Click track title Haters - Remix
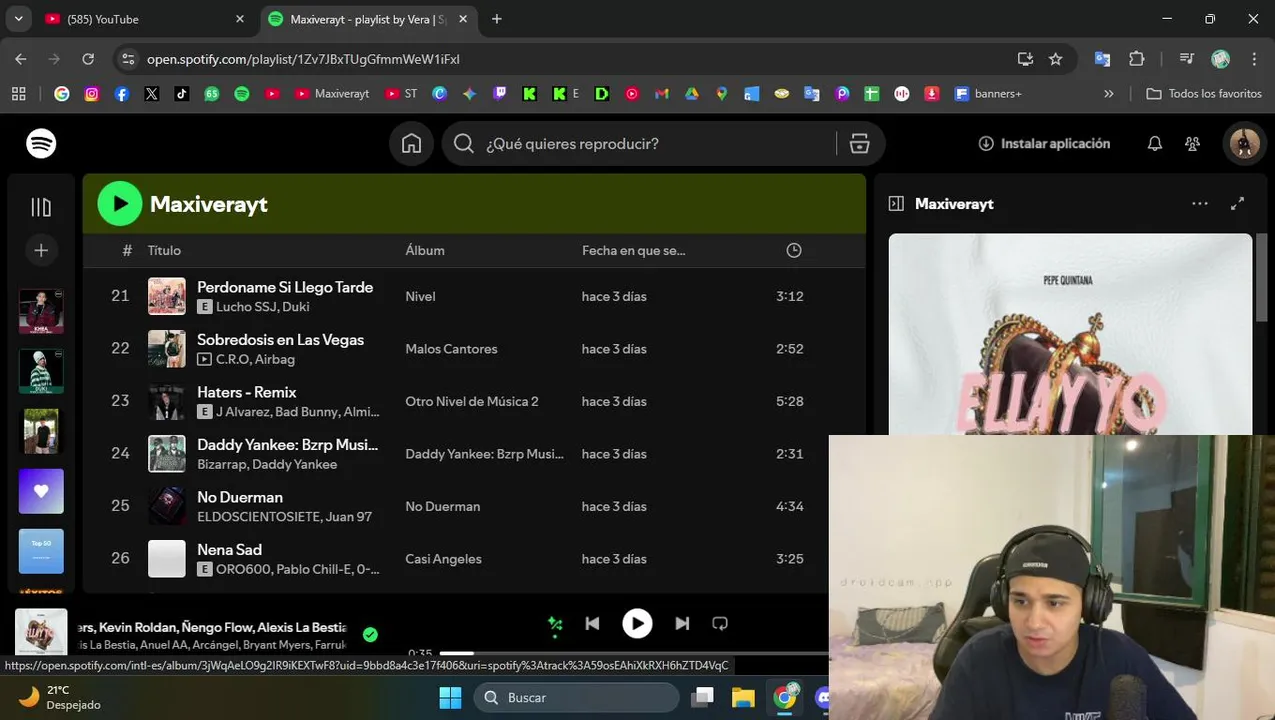 pyautogui.click(x=246, y=392)
